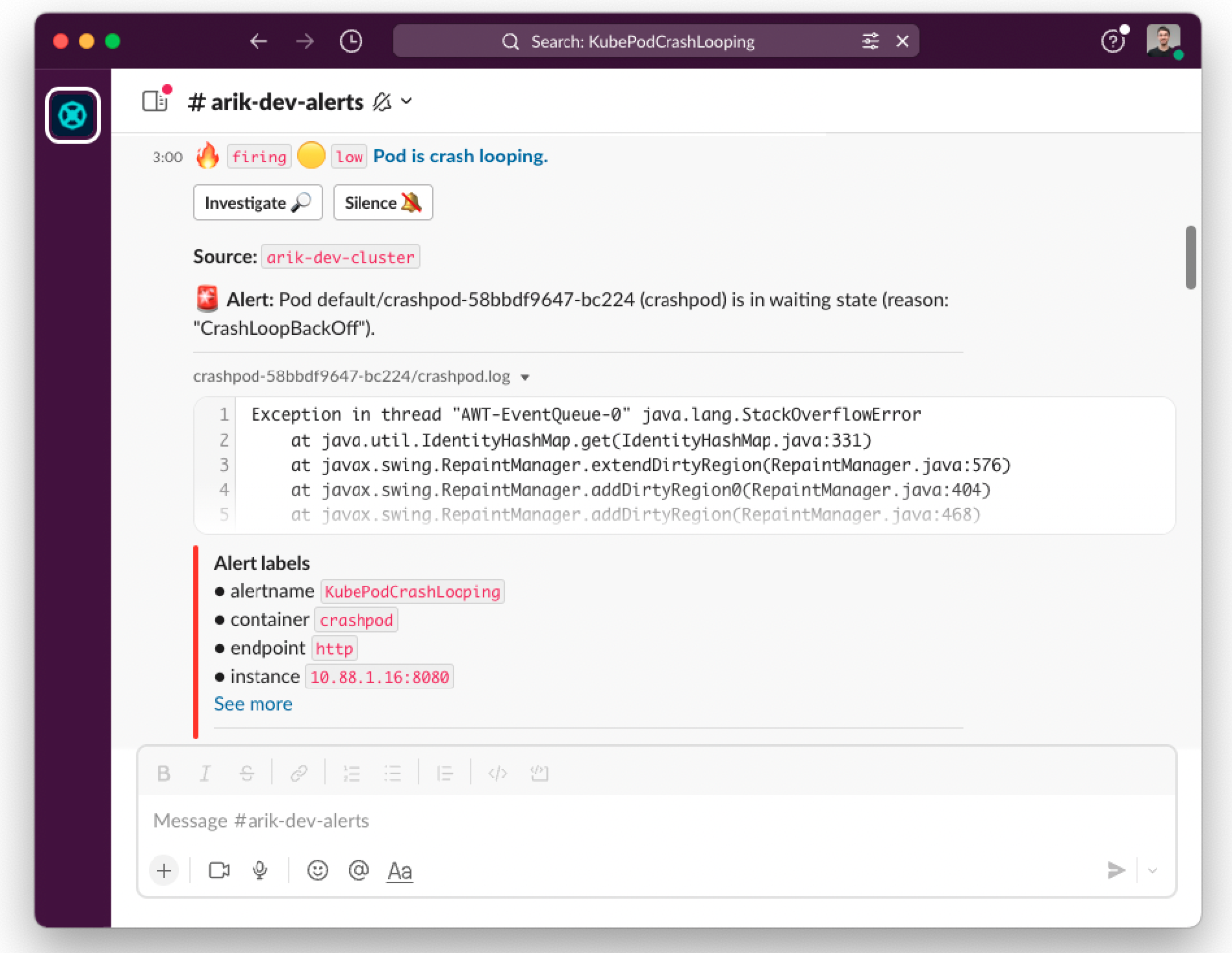The width and height of the screenshot is (1232, 953).
Task: Open search filter options icon
Action: (870, 41)
